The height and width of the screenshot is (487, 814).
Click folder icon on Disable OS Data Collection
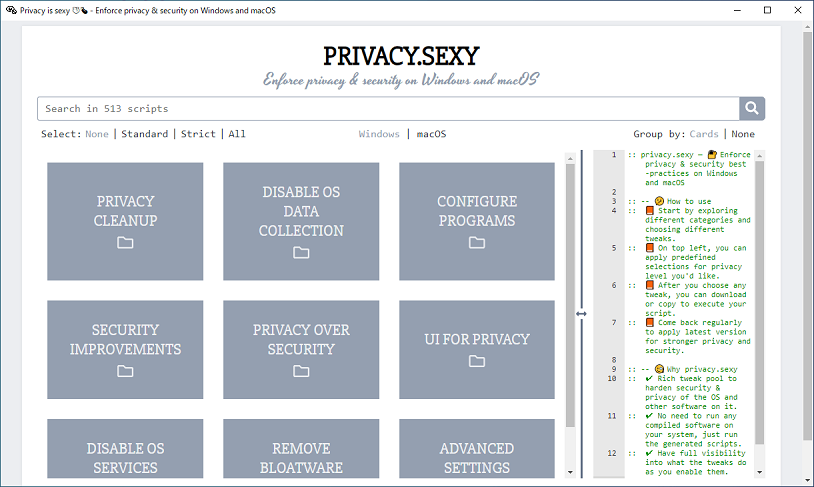tap(301, 252)
